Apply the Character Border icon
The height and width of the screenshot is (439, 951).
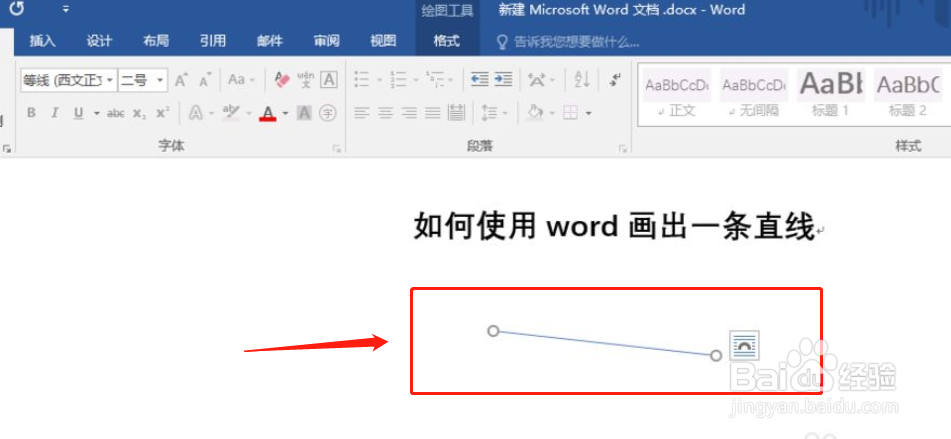click(x=329, y=80)
